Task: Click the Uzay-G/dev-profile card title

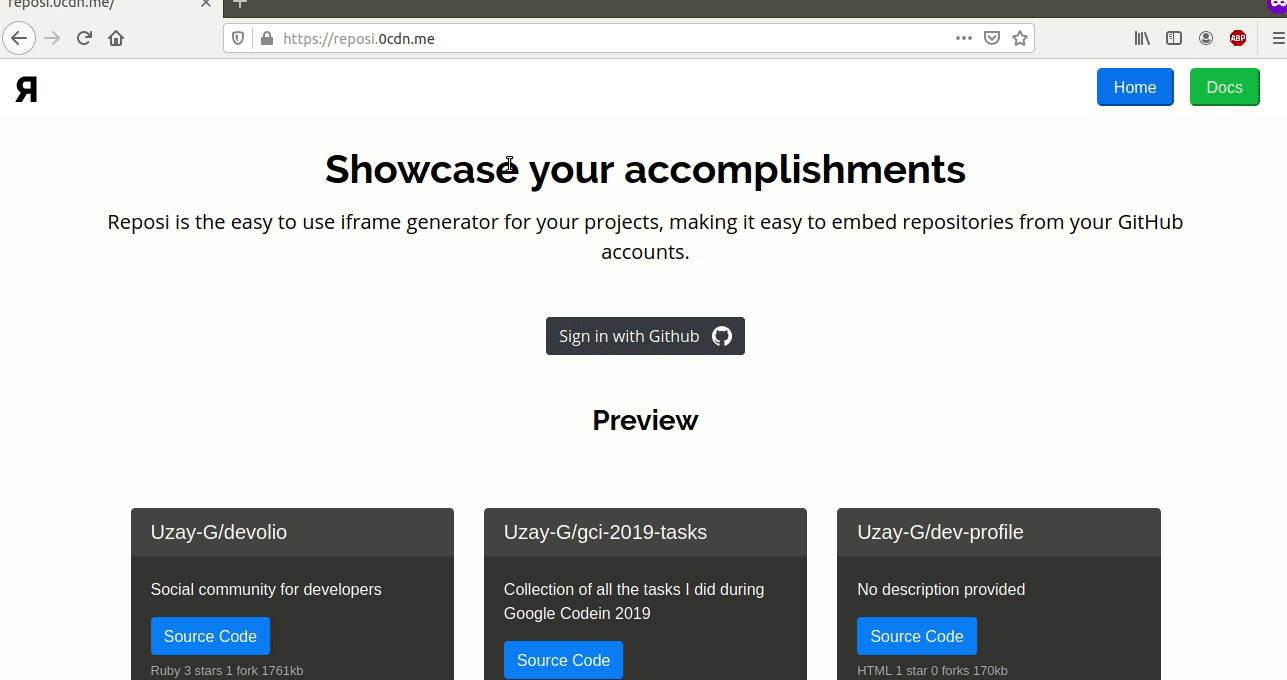Action: click(940, 532)
